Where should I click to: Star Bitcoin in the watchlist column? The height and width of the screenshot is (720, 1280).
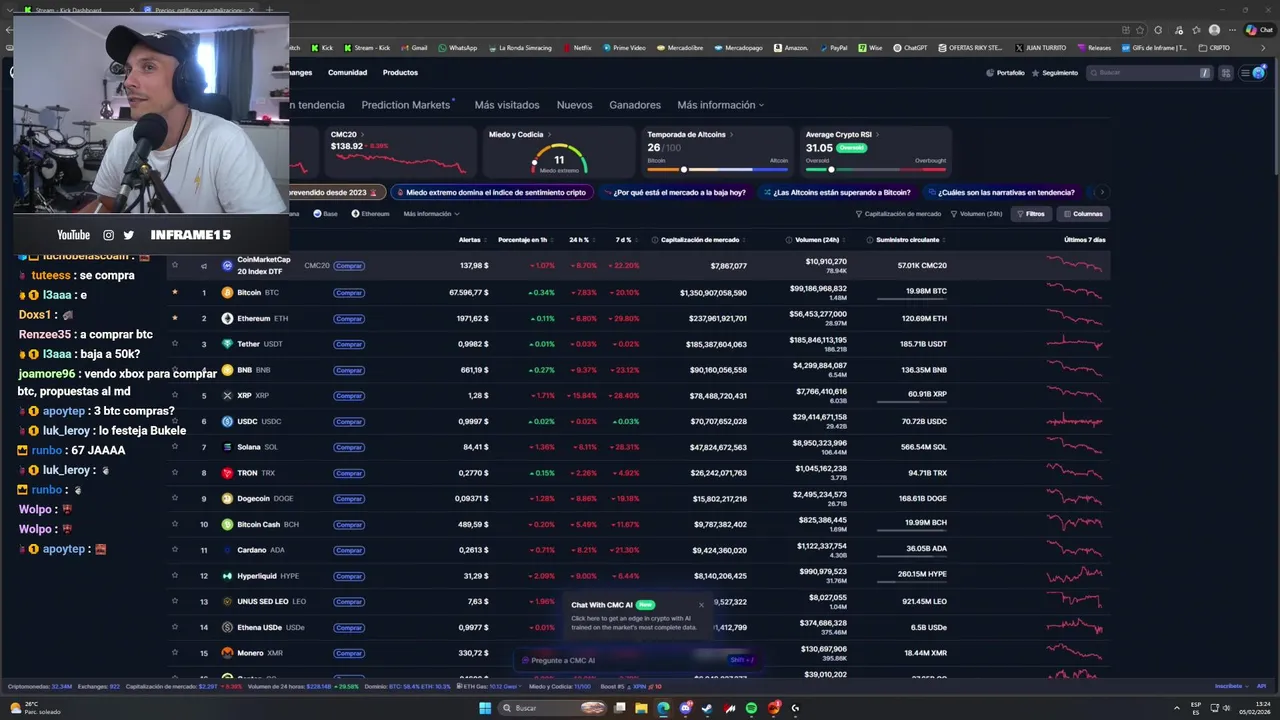click(x=175, y=292)
